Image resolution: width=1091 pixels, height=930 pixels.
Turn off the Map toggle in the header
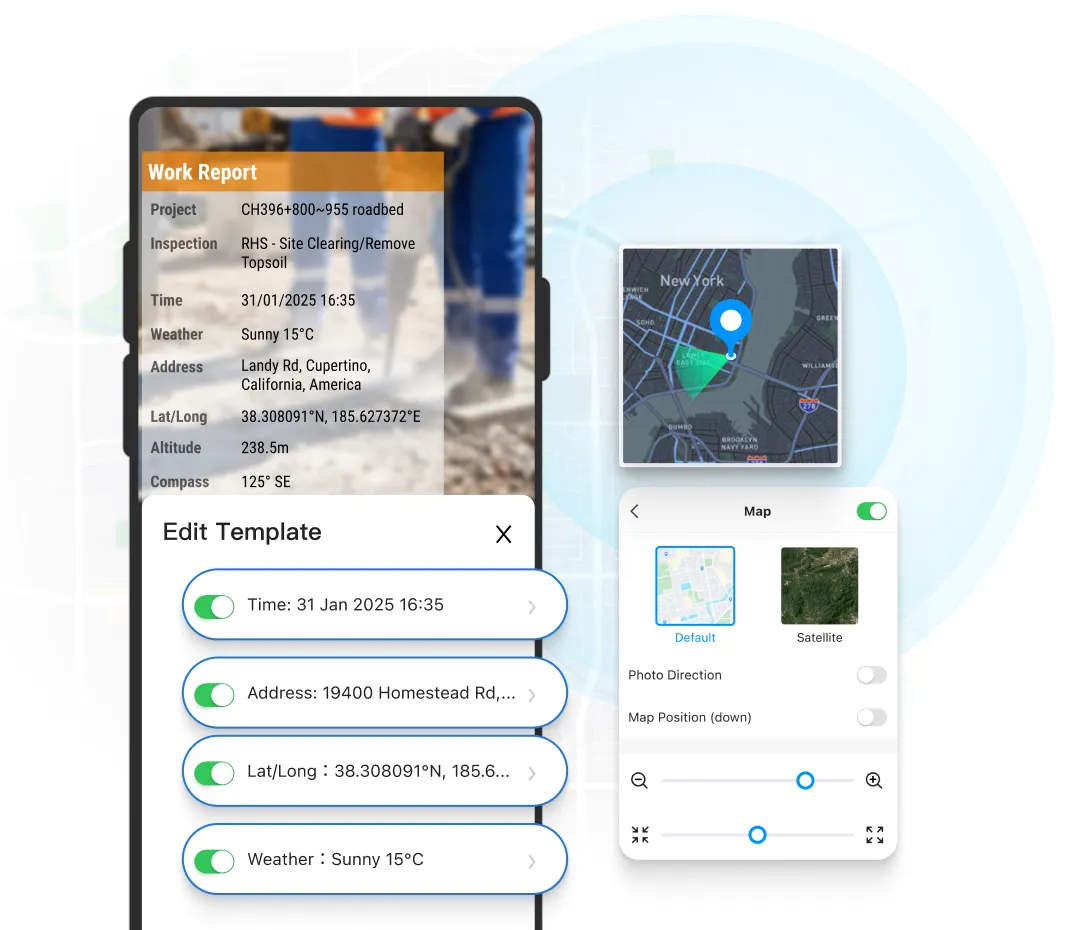(871, 511)
